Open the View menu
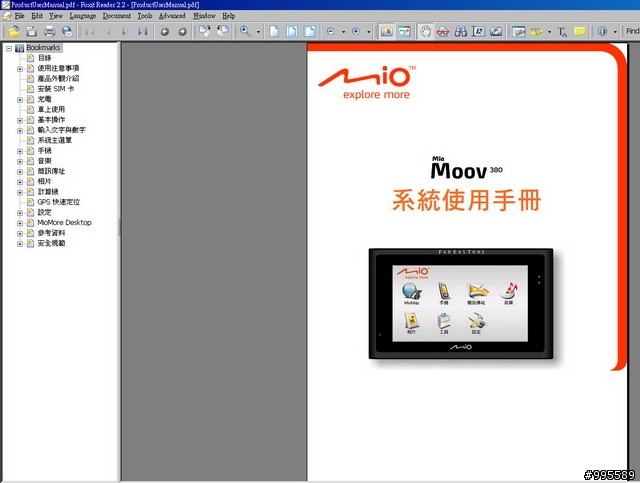Screen dimensions: 640x483 [x=56, y=16]
